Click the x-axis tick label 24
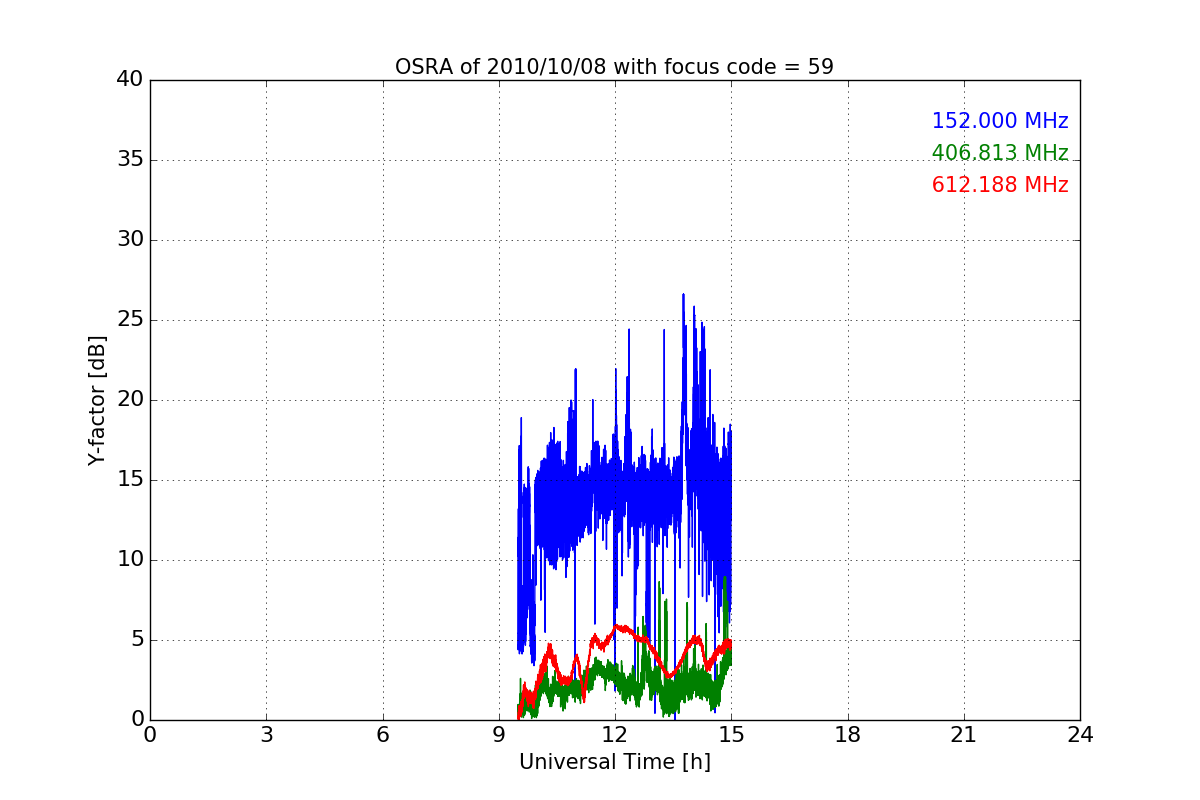Screen dimensions: 1200x800 pos(1080,735)
